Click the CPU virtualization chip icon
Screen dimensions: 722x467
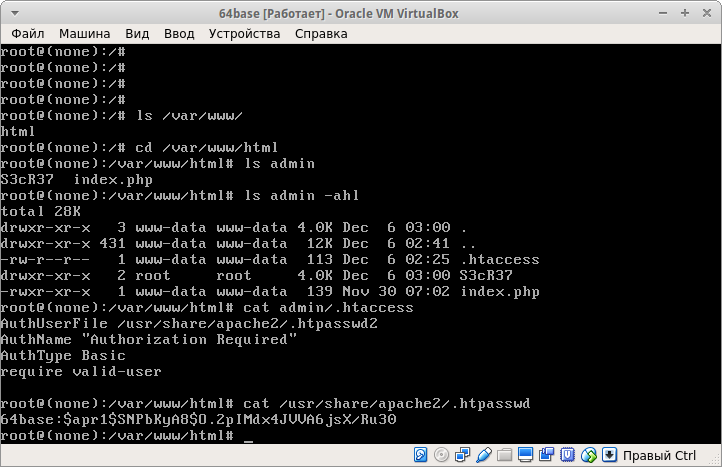tap(567, 455)
